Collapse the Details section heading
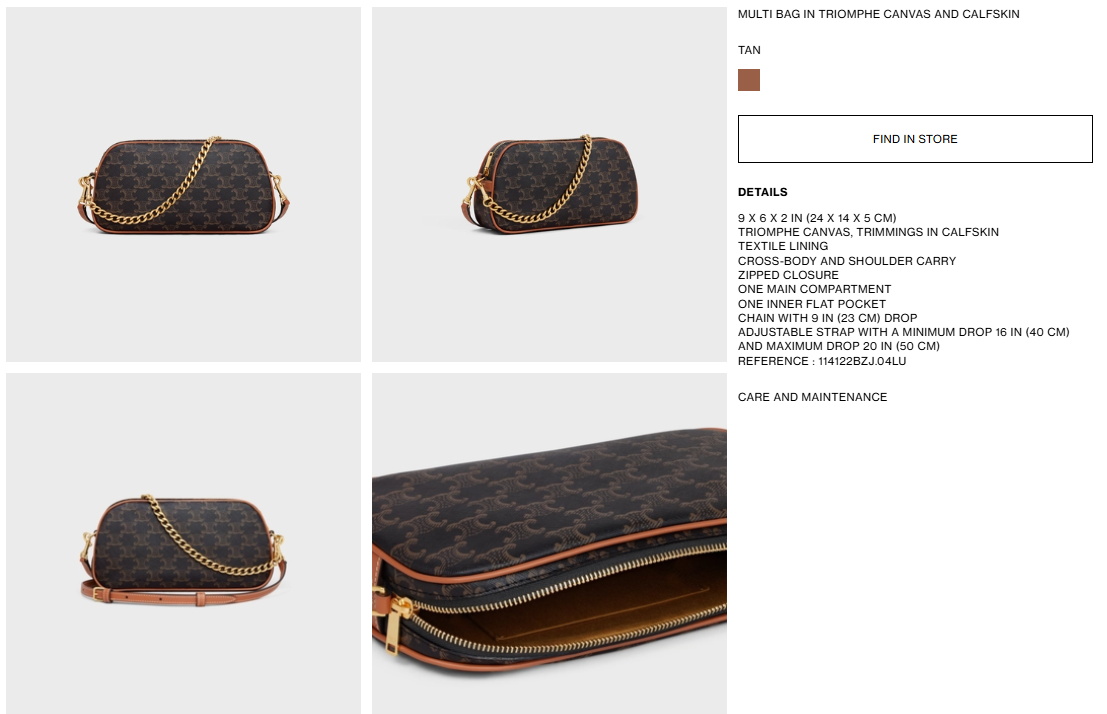Image resolution: width=1107 pixels, height=714 pixels. [762, 192]
